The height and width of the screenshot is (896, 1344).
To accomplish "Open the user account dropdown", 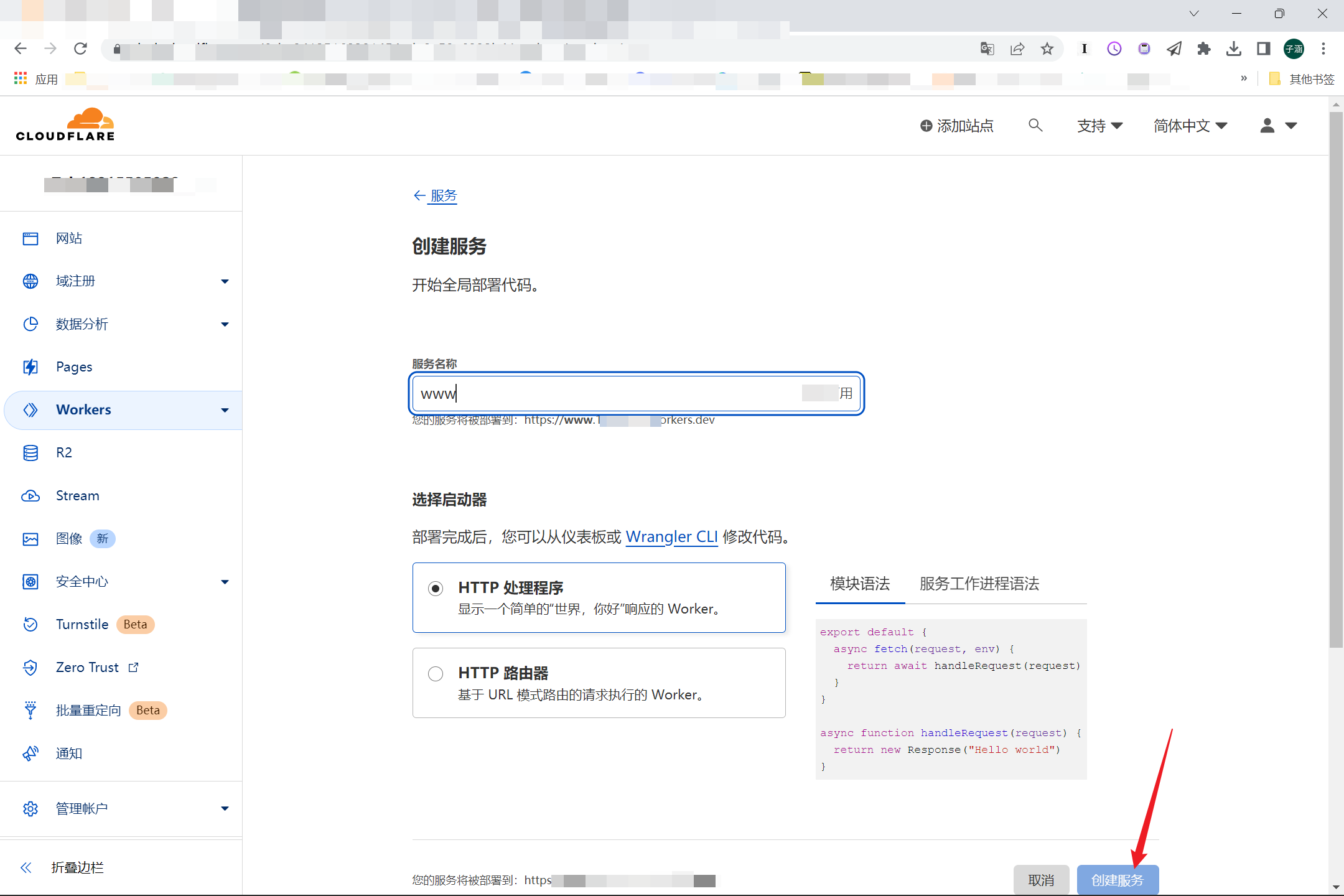I will click(x=1278, y=126).
